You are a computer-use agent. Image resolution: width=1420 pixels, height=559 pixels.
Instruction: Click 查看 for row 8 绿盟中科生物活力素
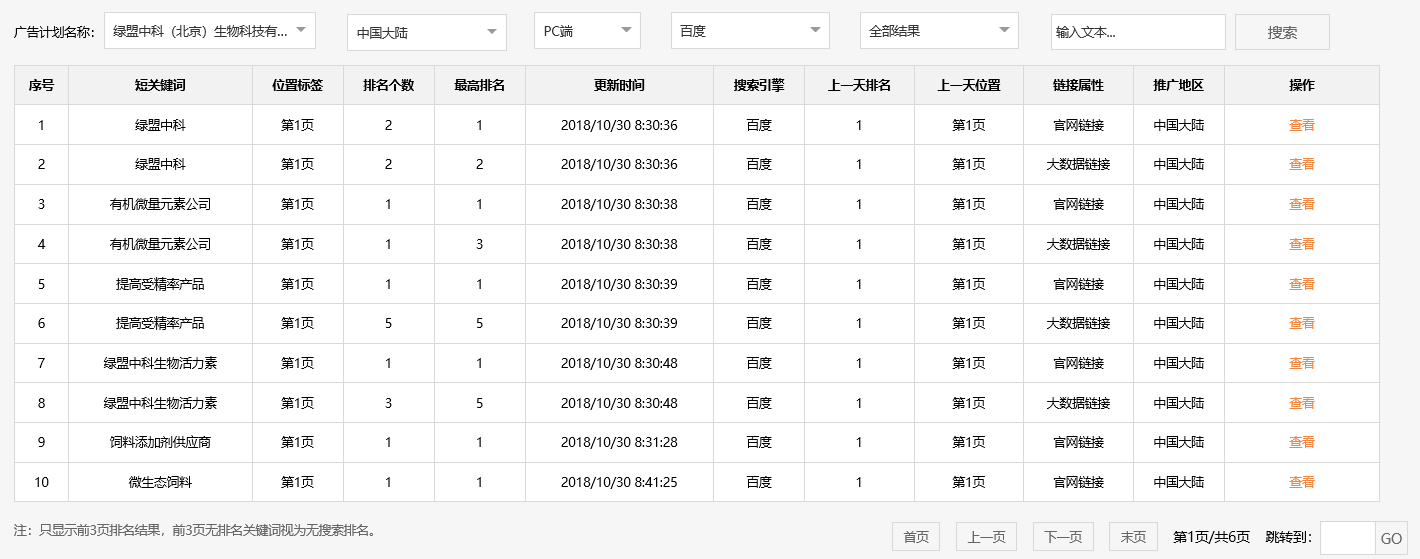point(1301,403)
